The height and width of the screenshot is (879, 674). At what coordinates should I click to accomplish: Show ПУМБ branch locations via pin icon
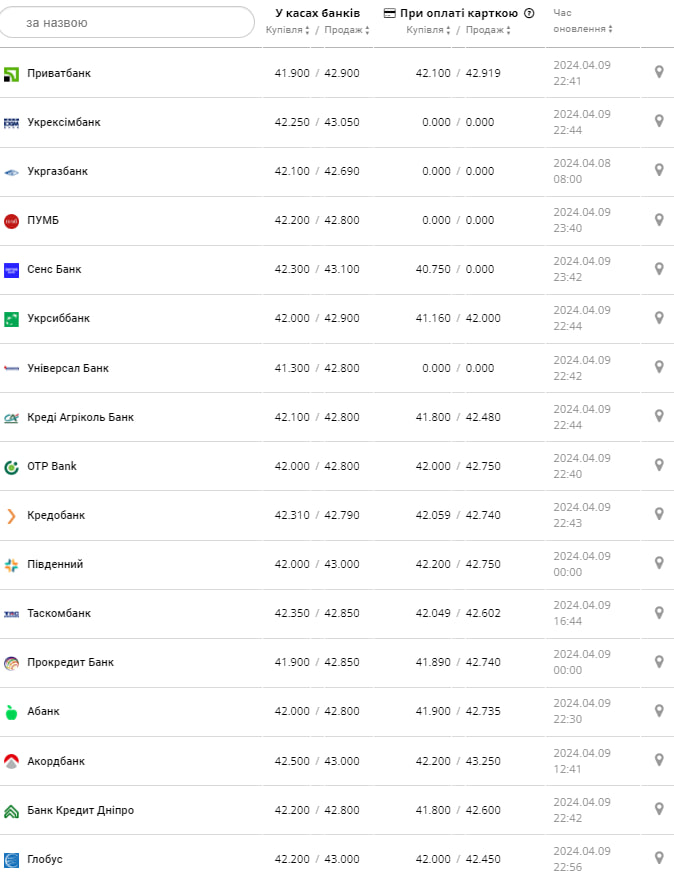pos(659,219)
